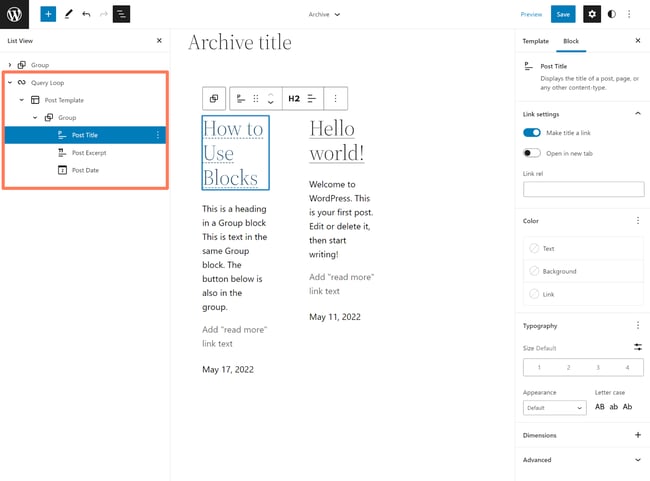Open the Settings gear panel
The image size is (650, 481).
pyautogui.click(x=592, y=14)
